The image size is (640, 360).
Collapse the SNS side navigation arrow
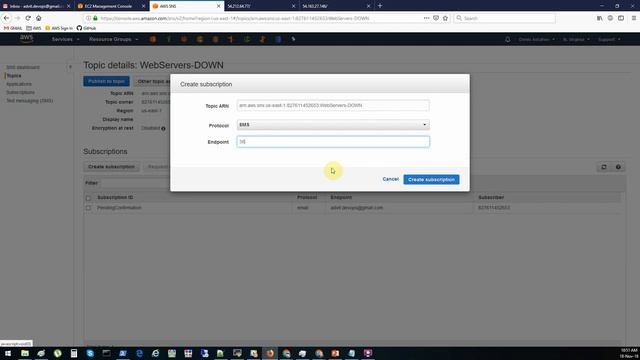[x=70, y=67]
